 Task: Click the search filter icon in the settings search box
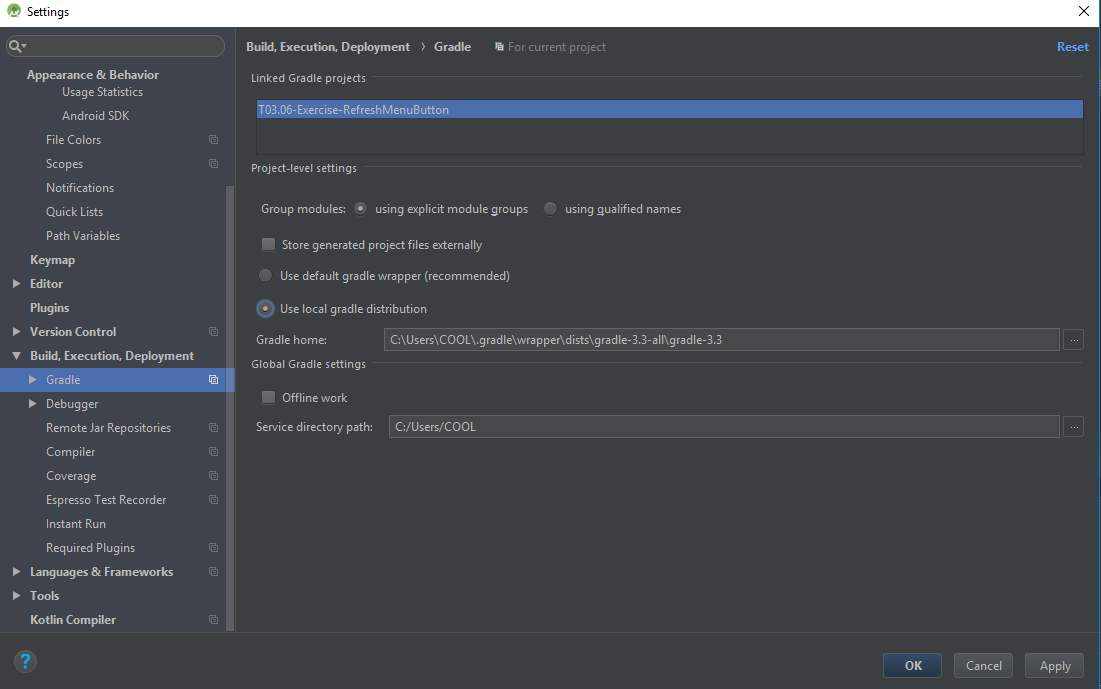point(14,45)
